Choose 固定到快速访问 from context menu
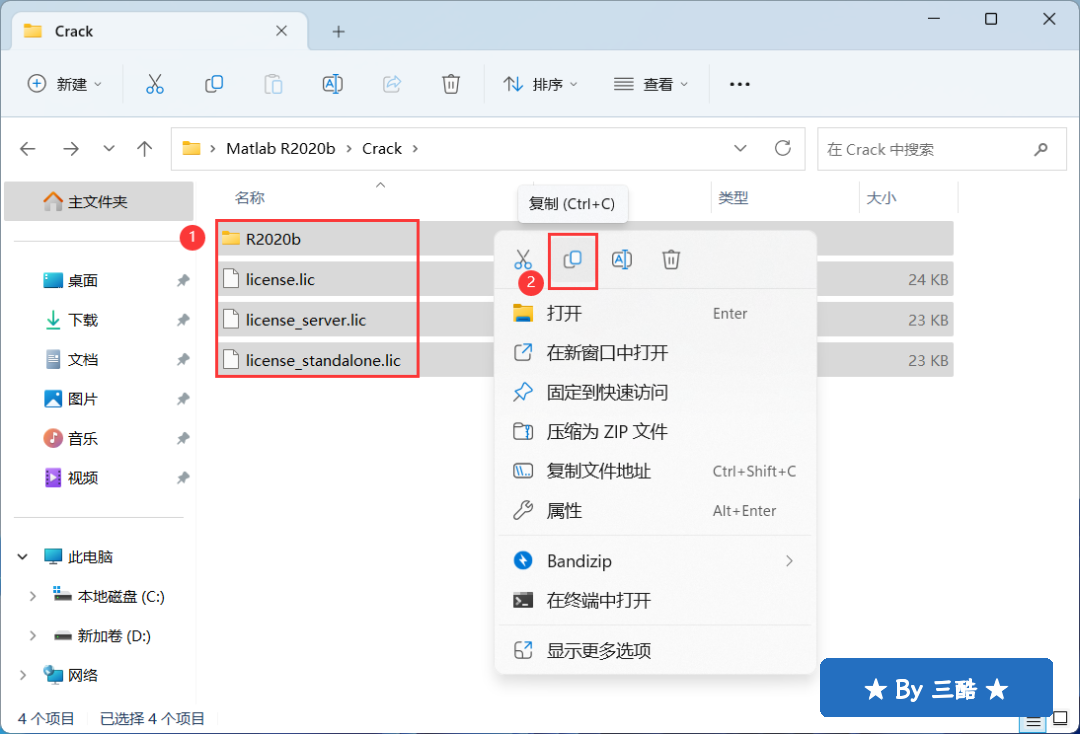1080x734 pixels. pyautogui.click(x=655, y=392)
